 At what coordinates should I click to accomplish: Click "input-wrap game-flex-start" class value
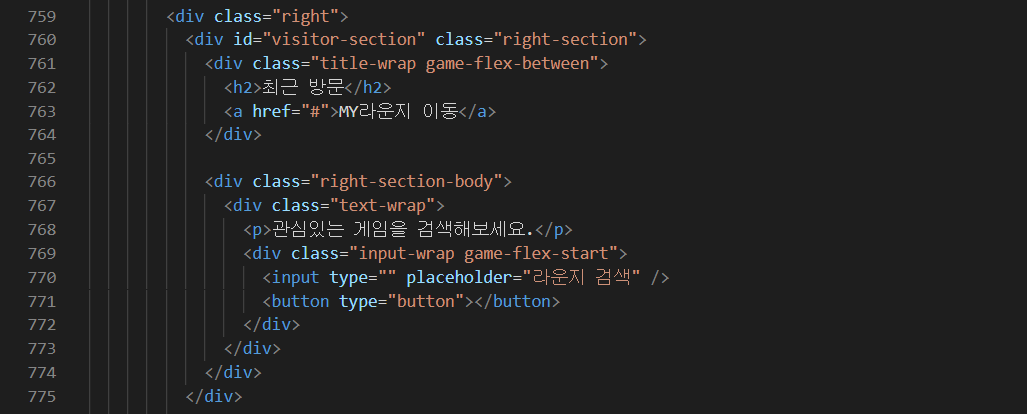pos(483,254)
